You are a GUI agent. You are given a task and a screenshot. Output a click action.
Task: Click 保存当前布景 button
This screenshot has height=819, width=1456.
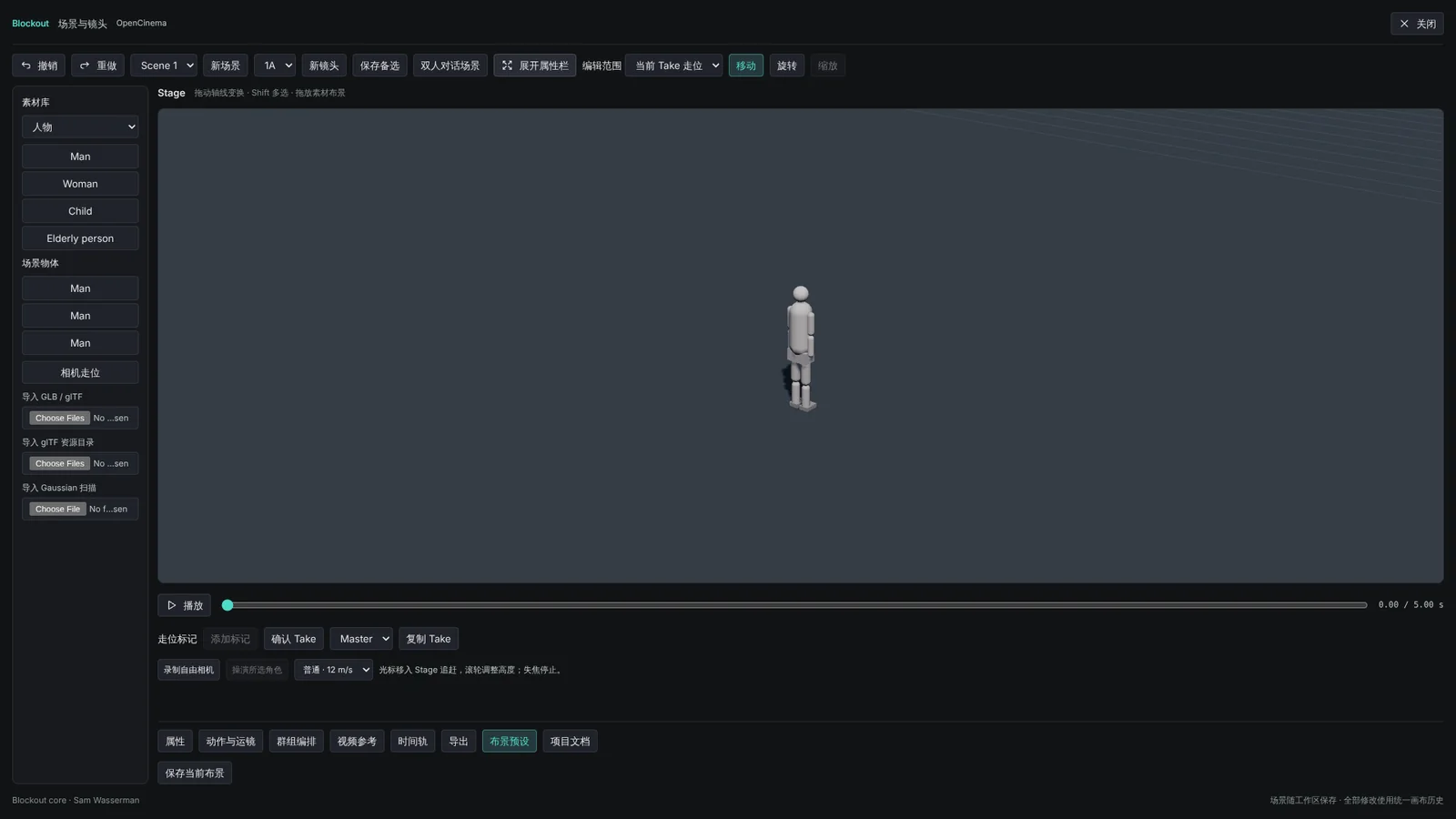coord(195,773)
